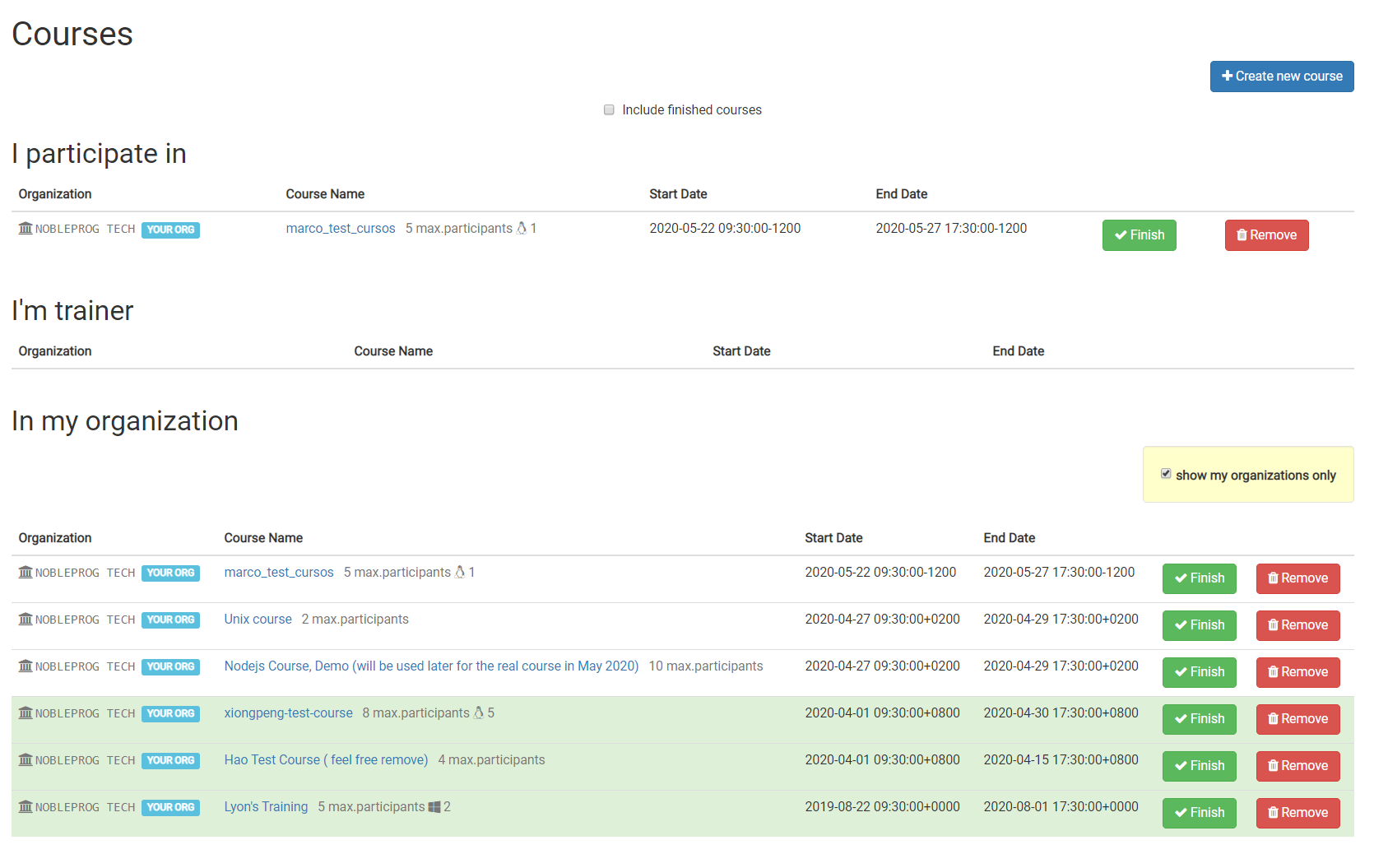1388x868 pixels.
Task: Remove the xiongpeng-test-course
Action: 1297,719
